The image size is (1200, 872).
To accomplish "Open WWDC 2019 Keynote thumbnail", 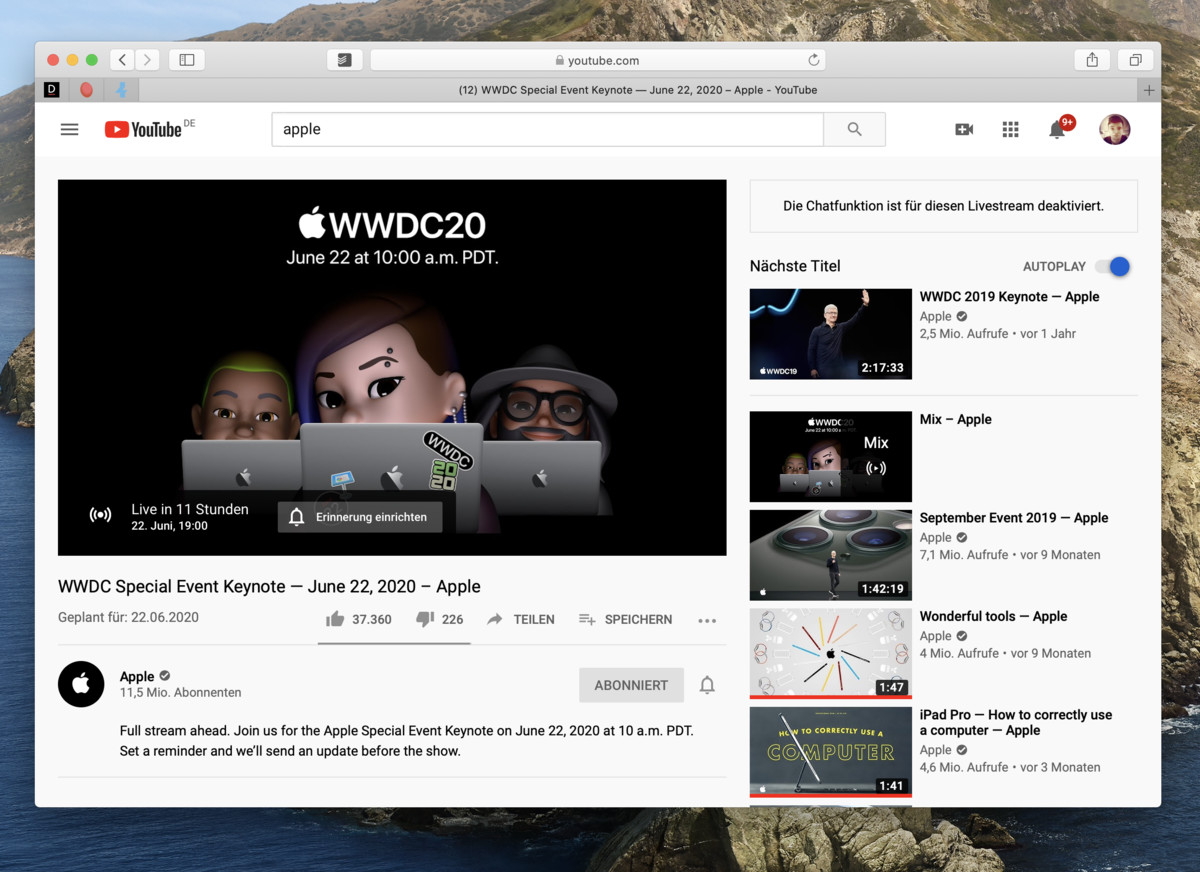I will click(831, 334).
